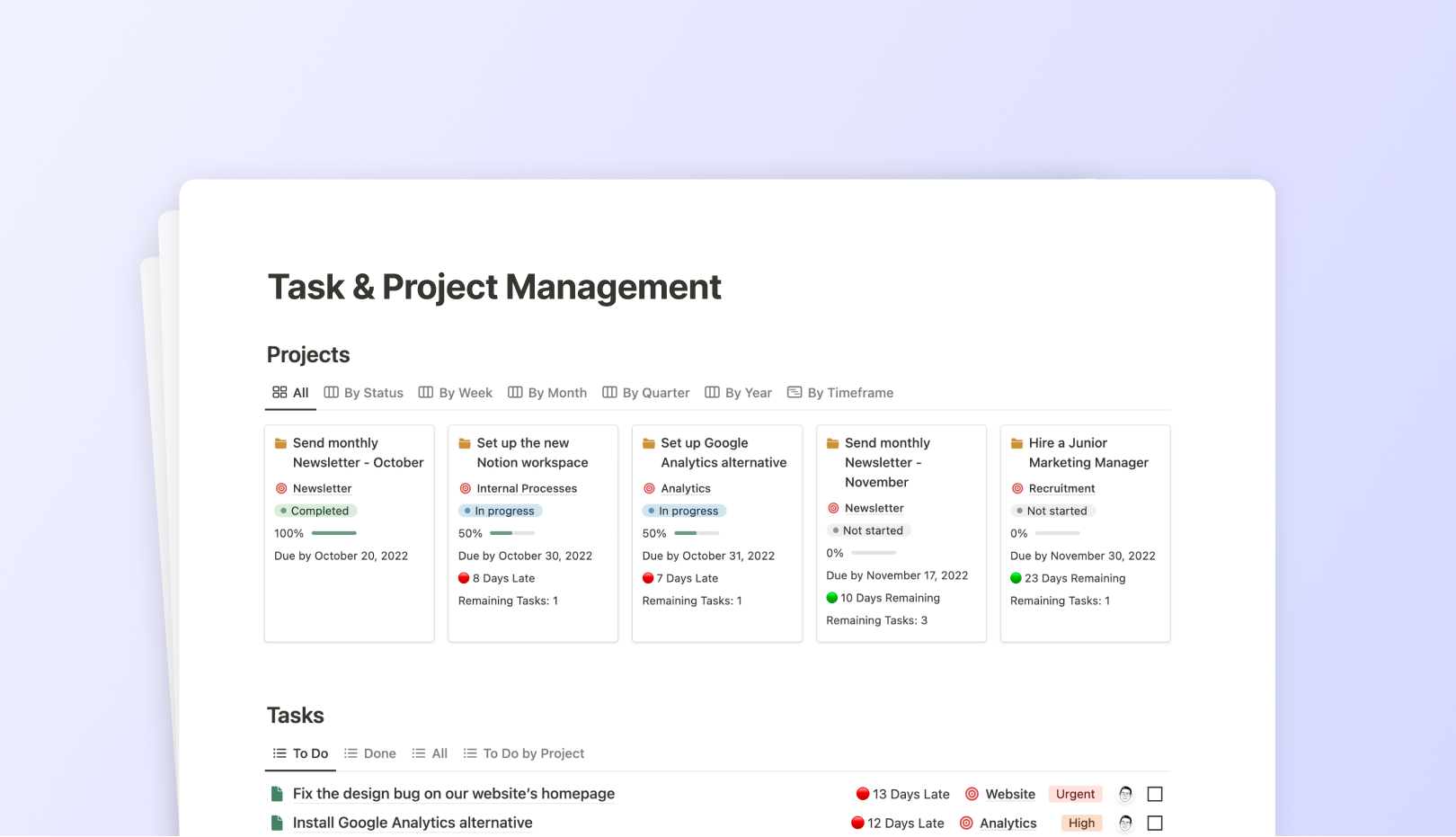Select the Urgent priority label
1456x837 pixels.
[x=1075, y=794]
